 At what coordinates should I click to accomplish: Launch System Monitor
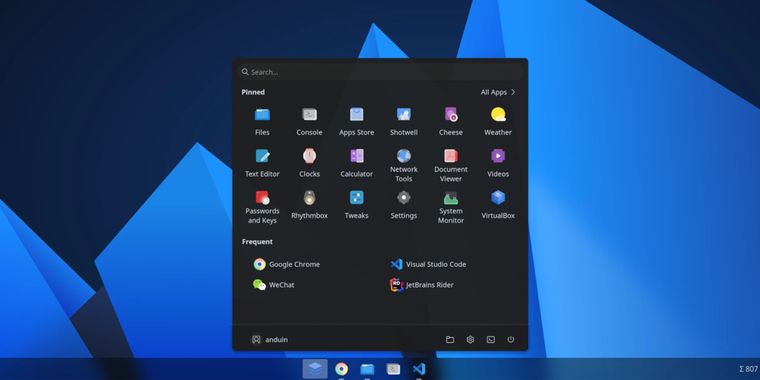451,206
